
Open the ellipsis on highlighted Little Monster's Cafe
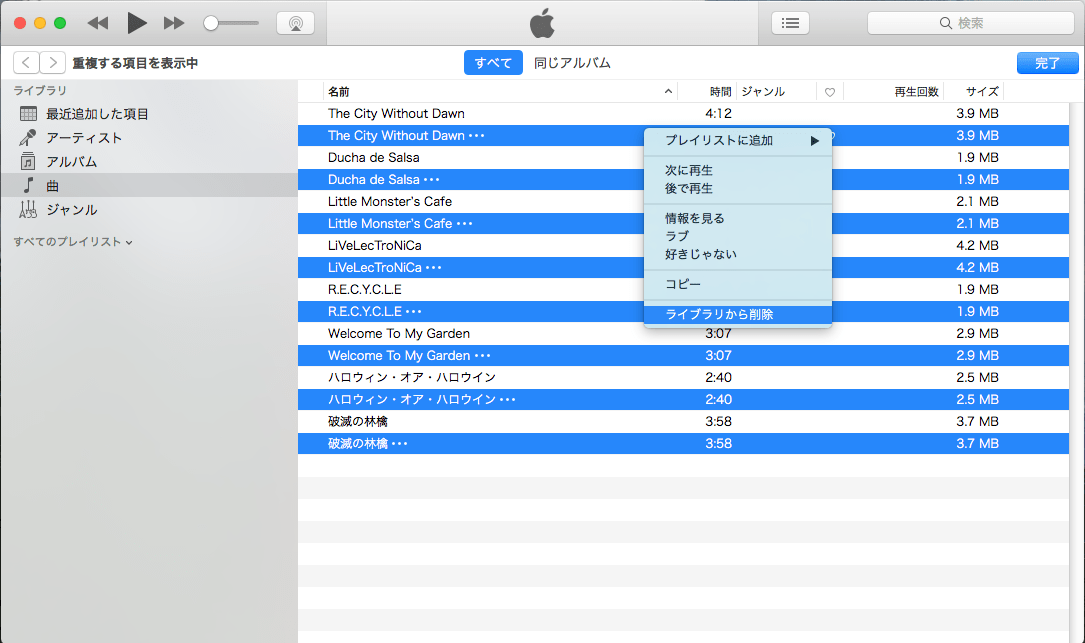point(464,224)
